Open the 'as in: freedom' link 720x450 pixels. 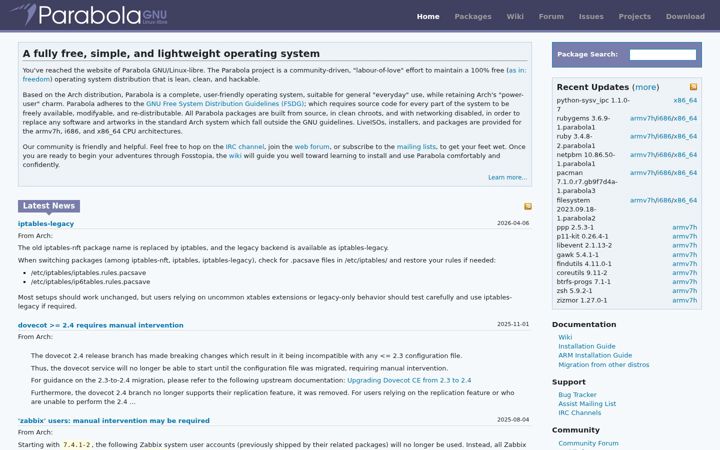[x=518, y=70]
